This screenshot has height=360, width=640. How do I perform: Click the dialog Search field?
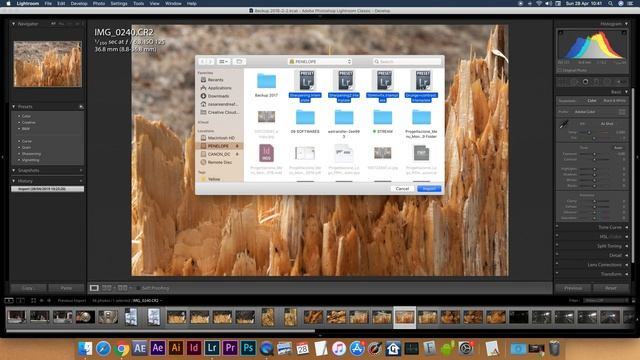[407, 62]
